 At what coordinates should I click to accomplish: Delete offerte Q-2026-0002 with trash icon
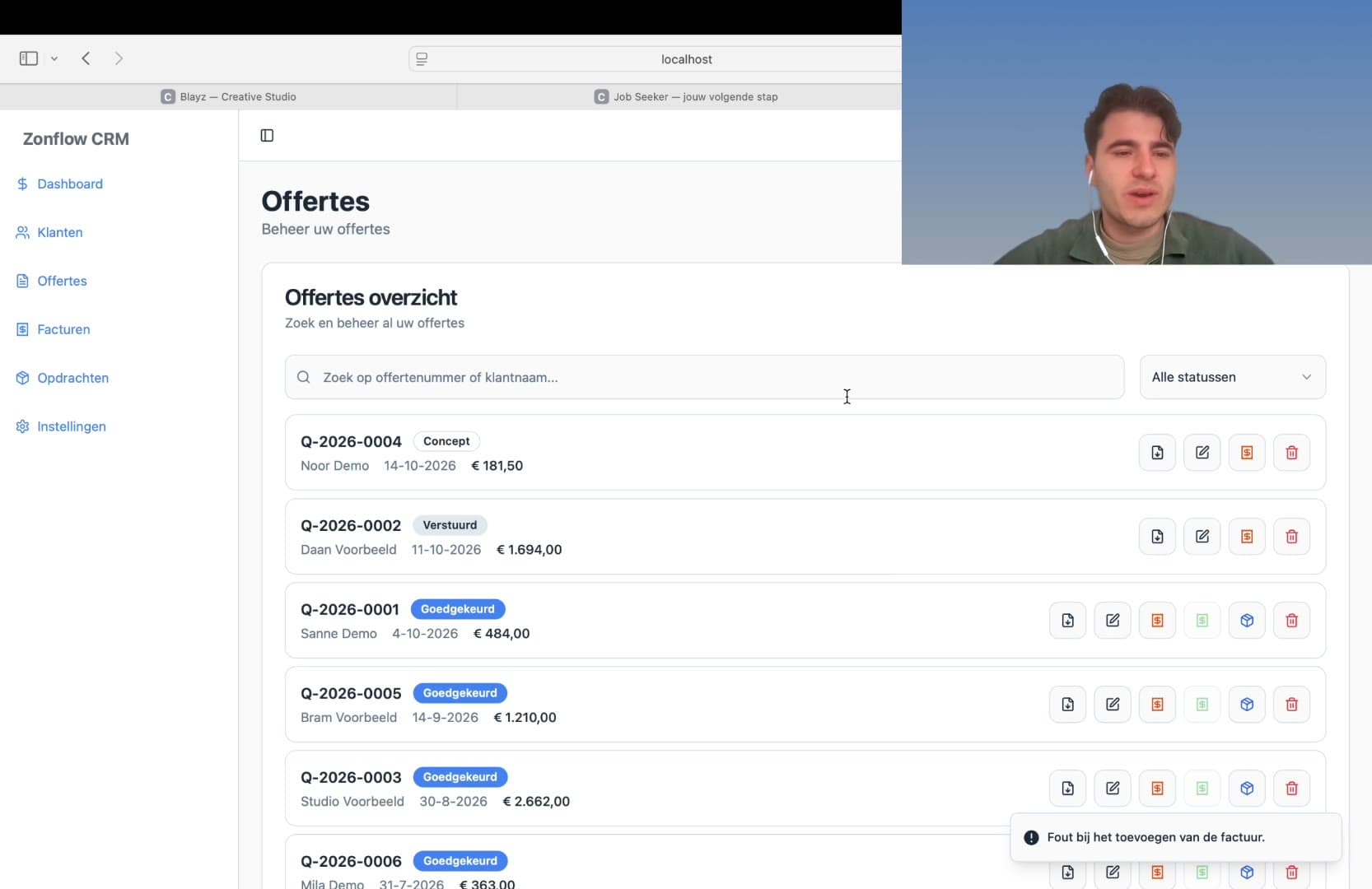point(1291,537)
